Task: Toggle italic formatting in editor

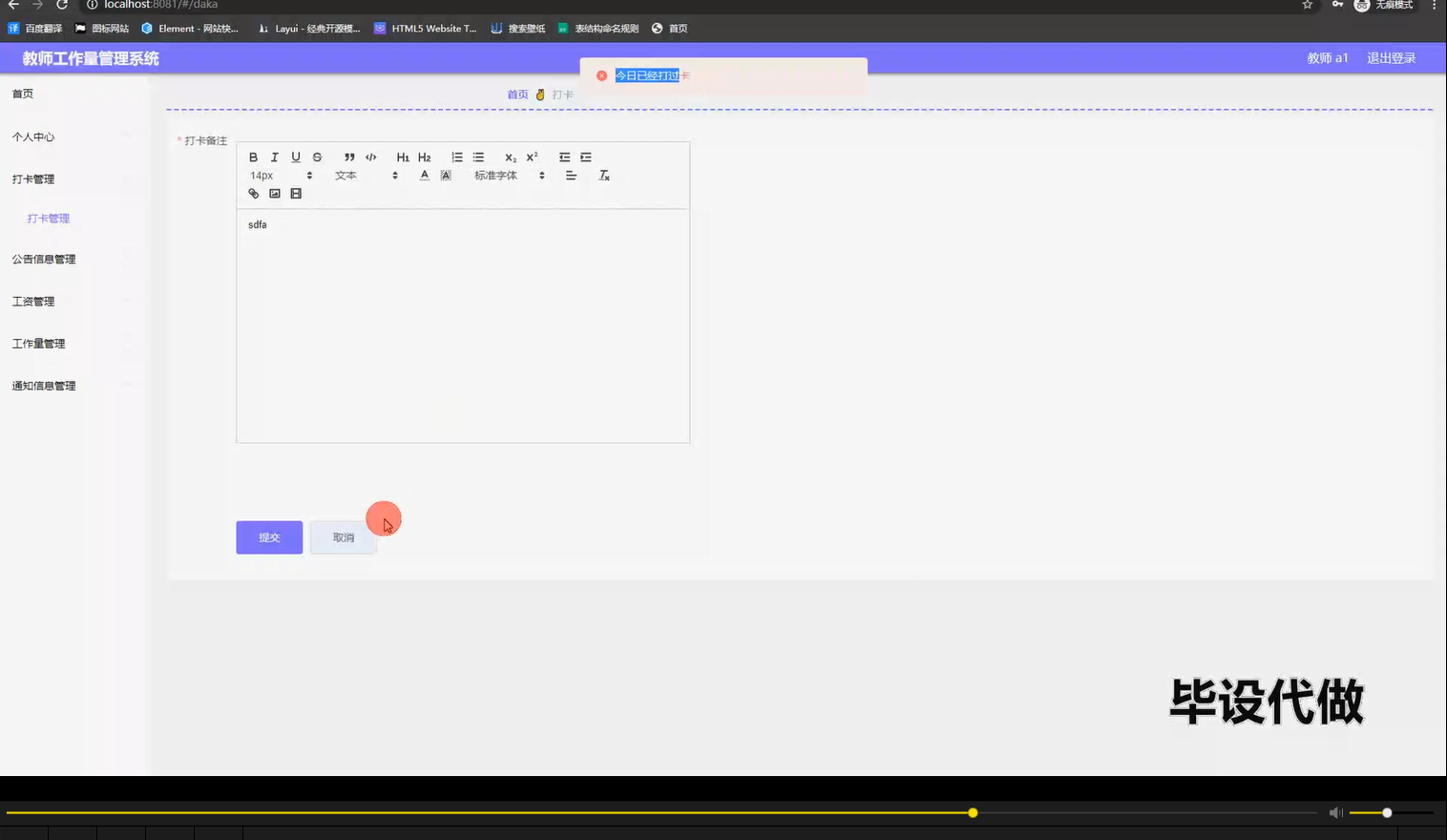Action: (x=275, y=157)
